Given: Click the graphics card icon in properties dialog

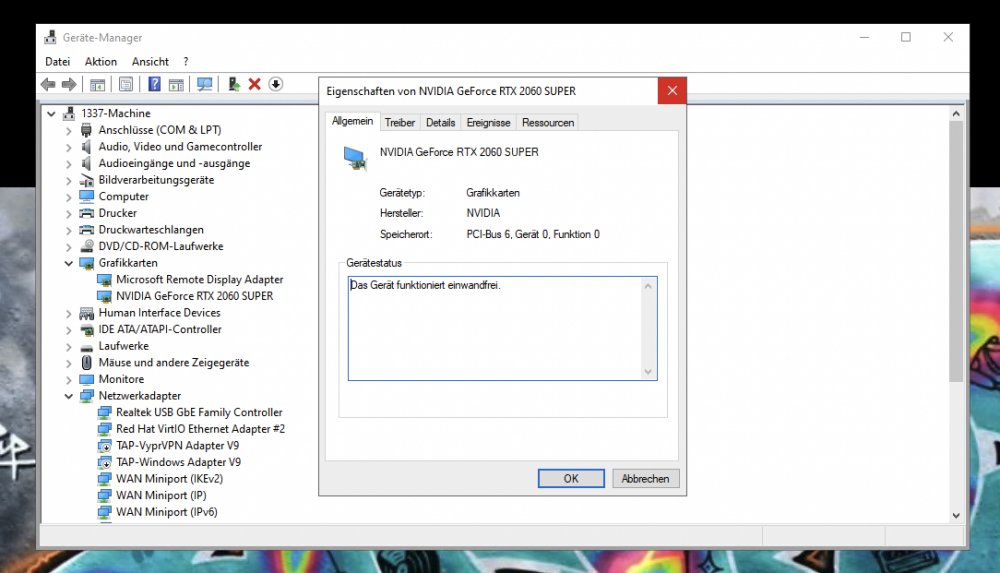Looking at the screenshot, I should [x=355, y=158].
